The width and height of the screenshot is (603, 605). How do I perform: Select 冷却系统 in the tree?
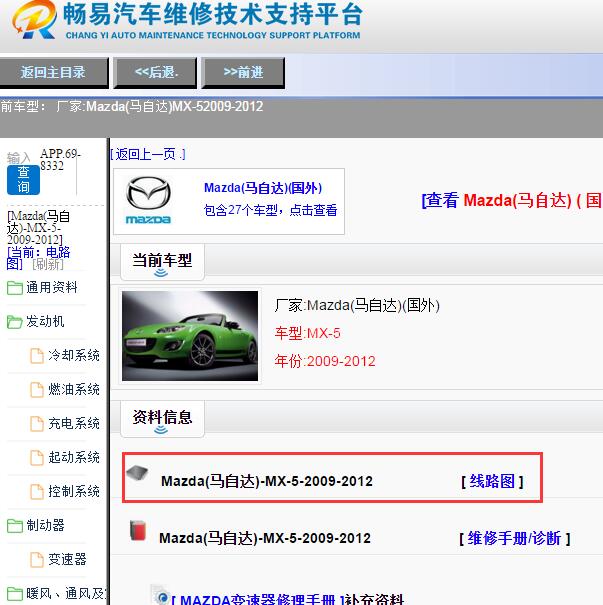74,355
